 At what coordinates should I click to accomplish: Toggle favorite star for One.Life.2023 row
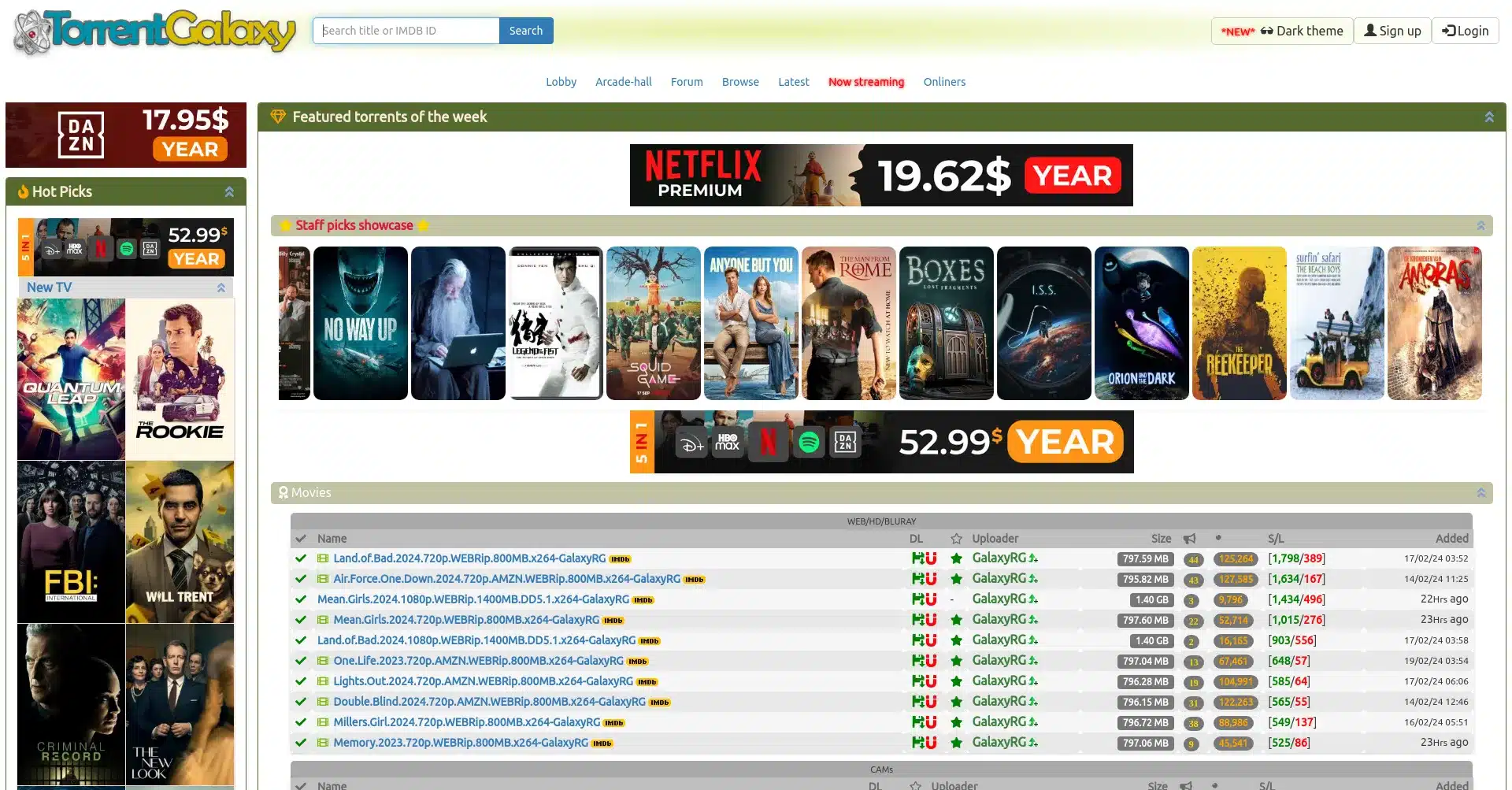tap(956, 661)
